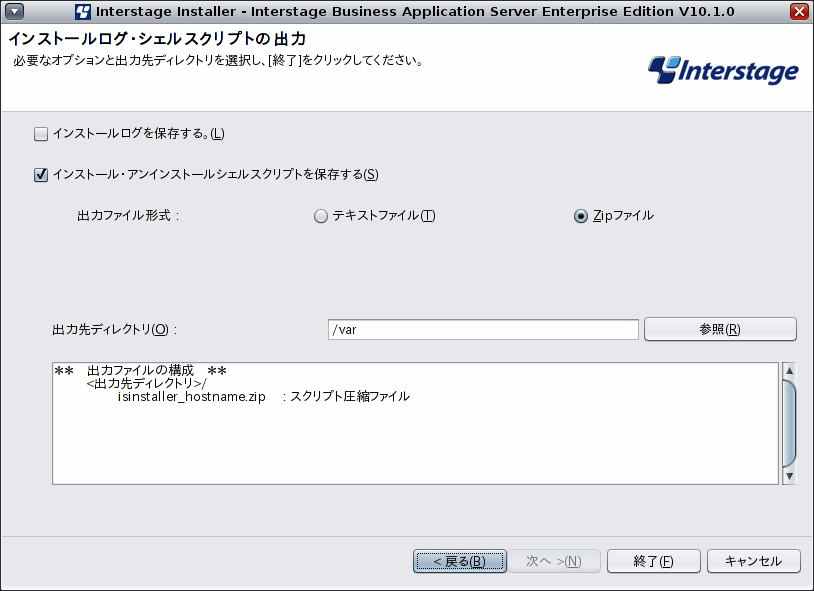The width and height of the screenshot is (814, 591).
Task: Click the 出力先ディレクトリ input field
Action: tap(483, 330)
